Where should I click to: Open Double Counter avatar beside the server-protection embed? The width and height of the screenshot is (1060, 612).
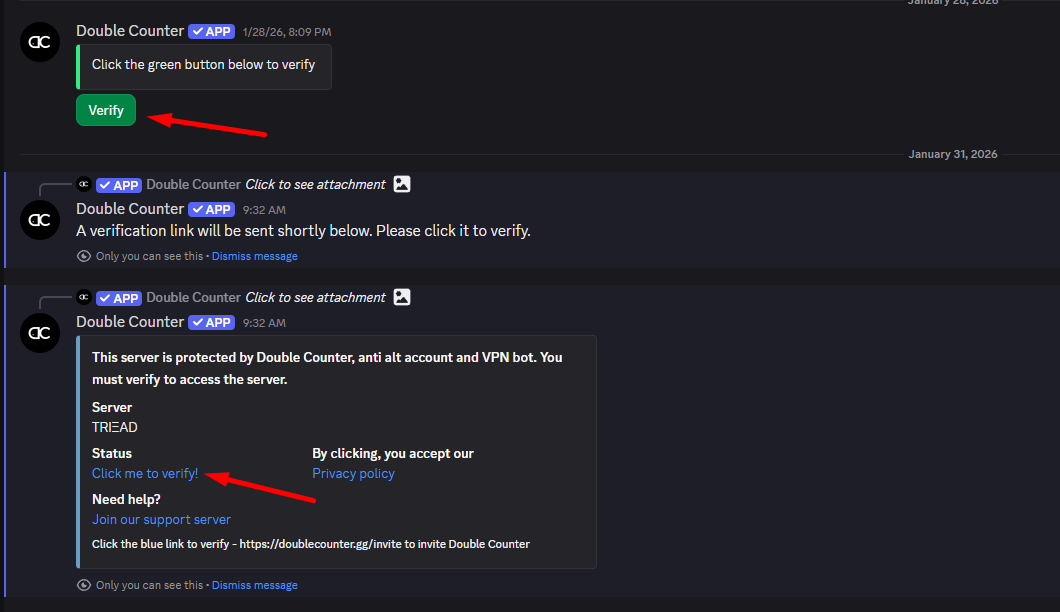tap(41, 333)
